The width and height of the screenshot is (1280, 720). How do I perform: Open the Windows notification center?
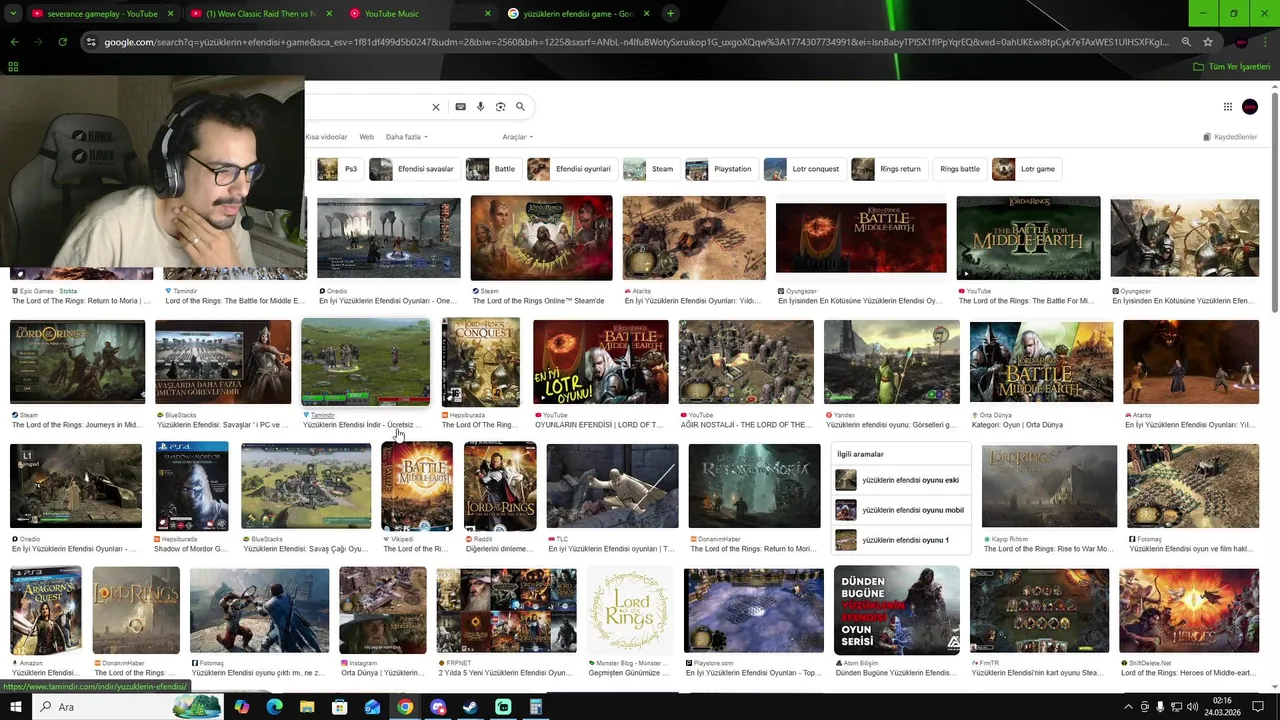(x=1259, y=707)
